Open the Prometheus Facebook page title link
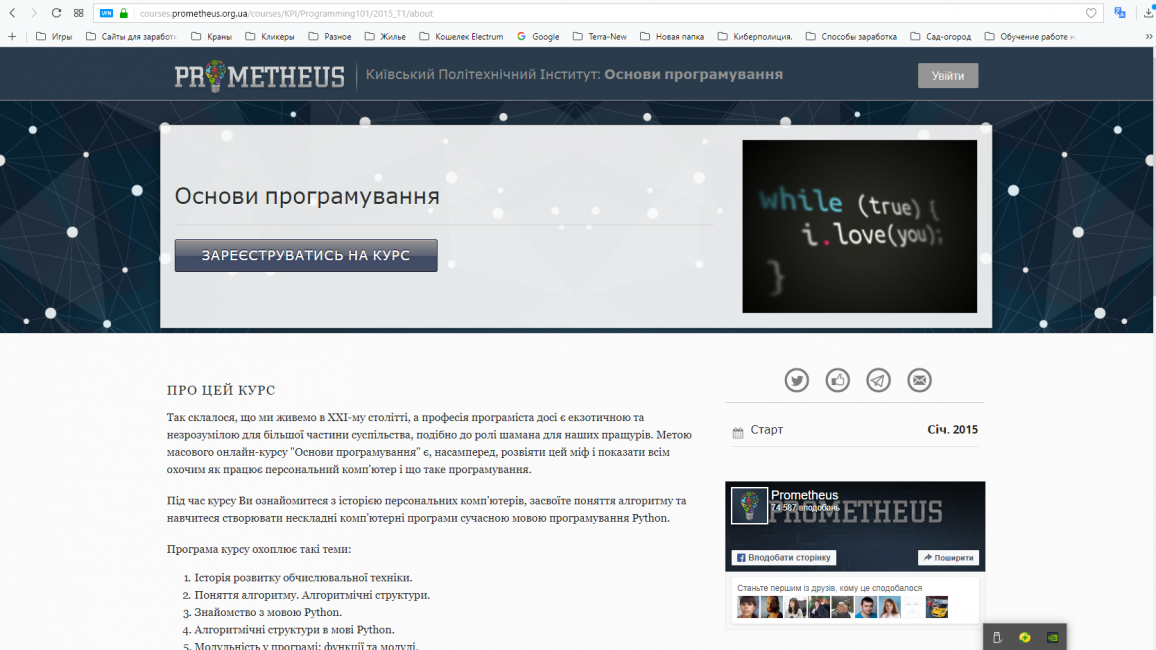Screen dimensions: 1156x650 point(804,495)
